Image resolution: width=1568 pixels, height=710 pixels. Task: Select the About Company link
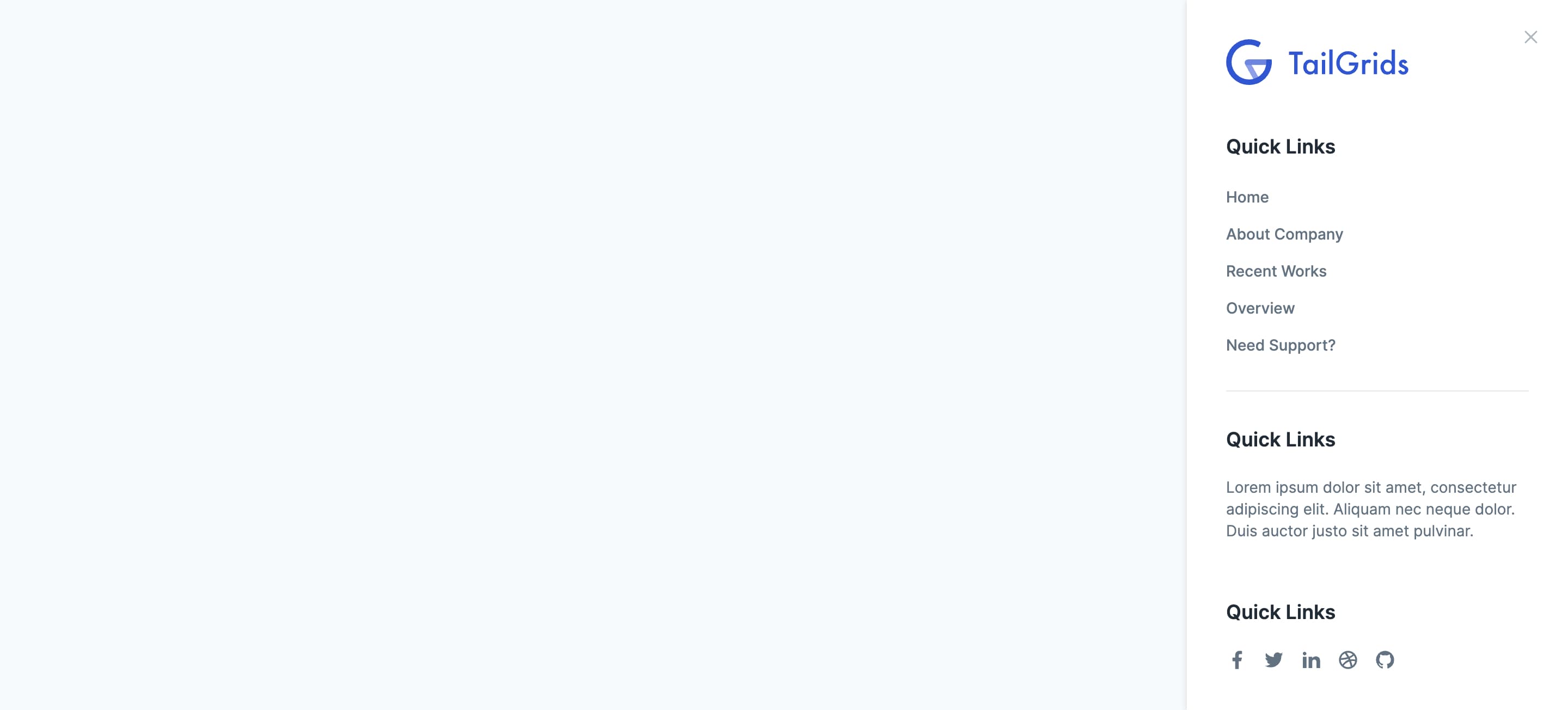(x=1285, y=233)
